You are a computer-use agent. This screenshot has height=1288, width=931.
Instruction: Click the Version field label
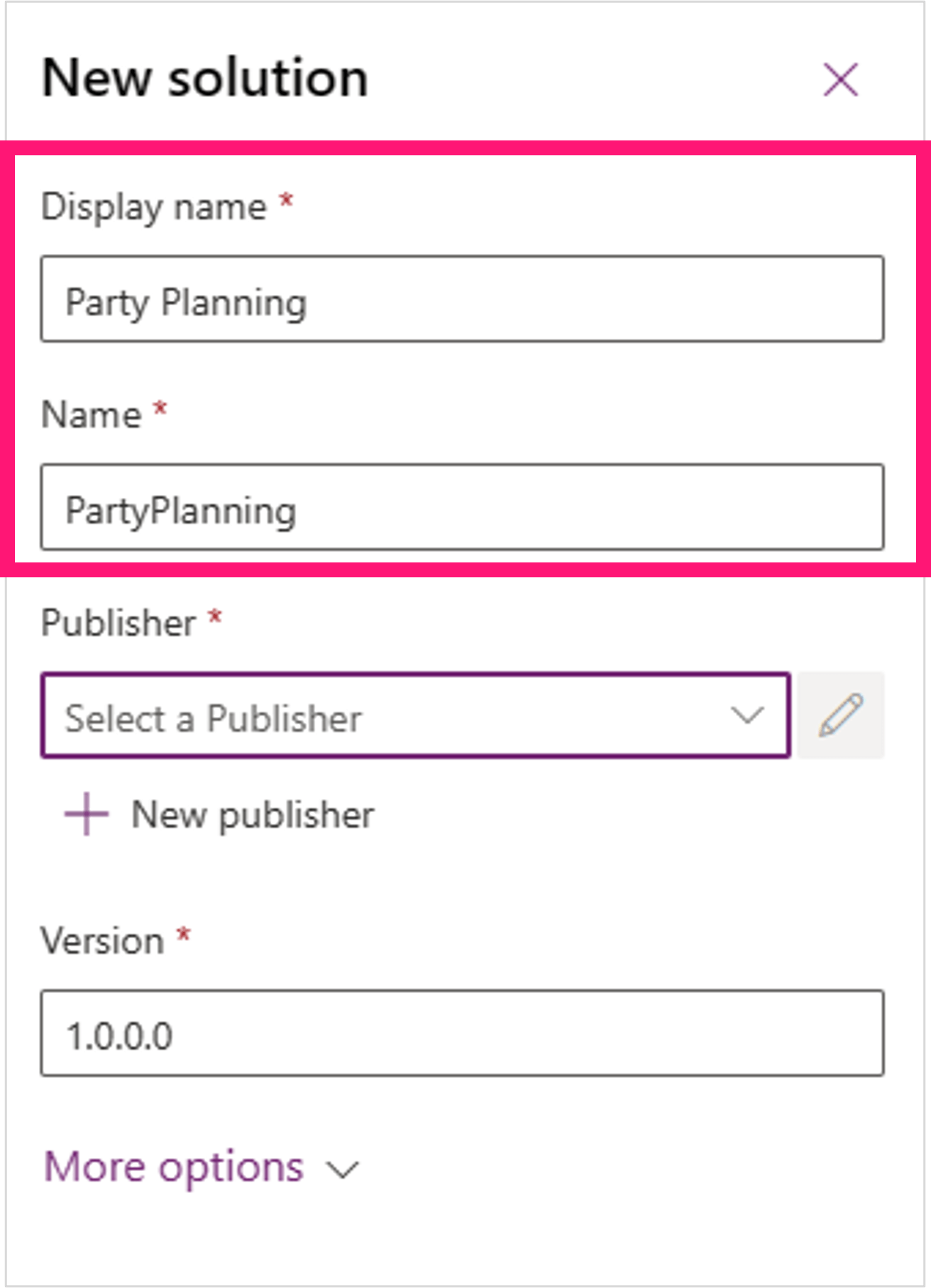pos(103,941)
